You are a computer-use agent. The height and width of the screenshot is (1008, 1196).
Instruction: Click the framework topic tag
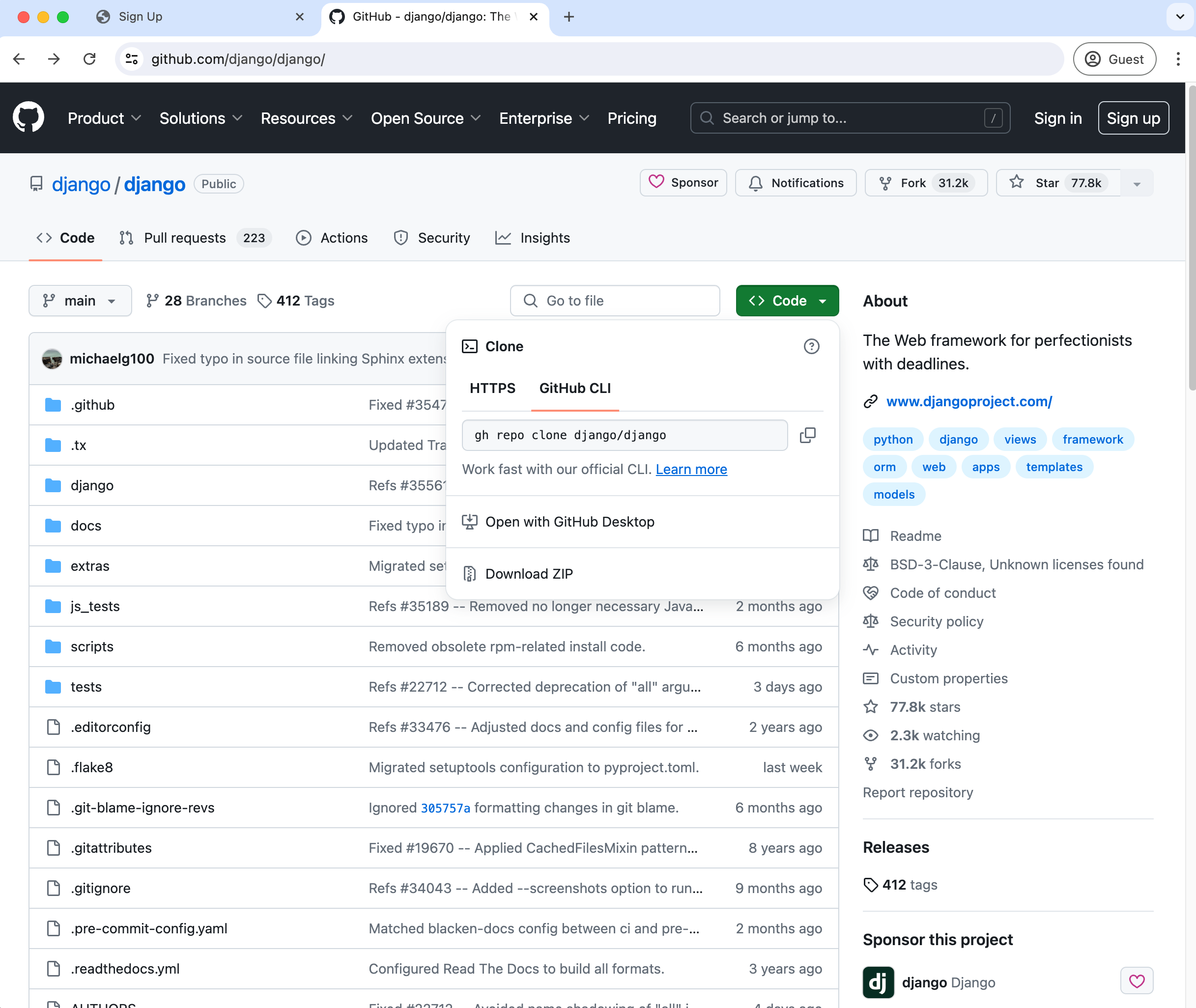1092,440
